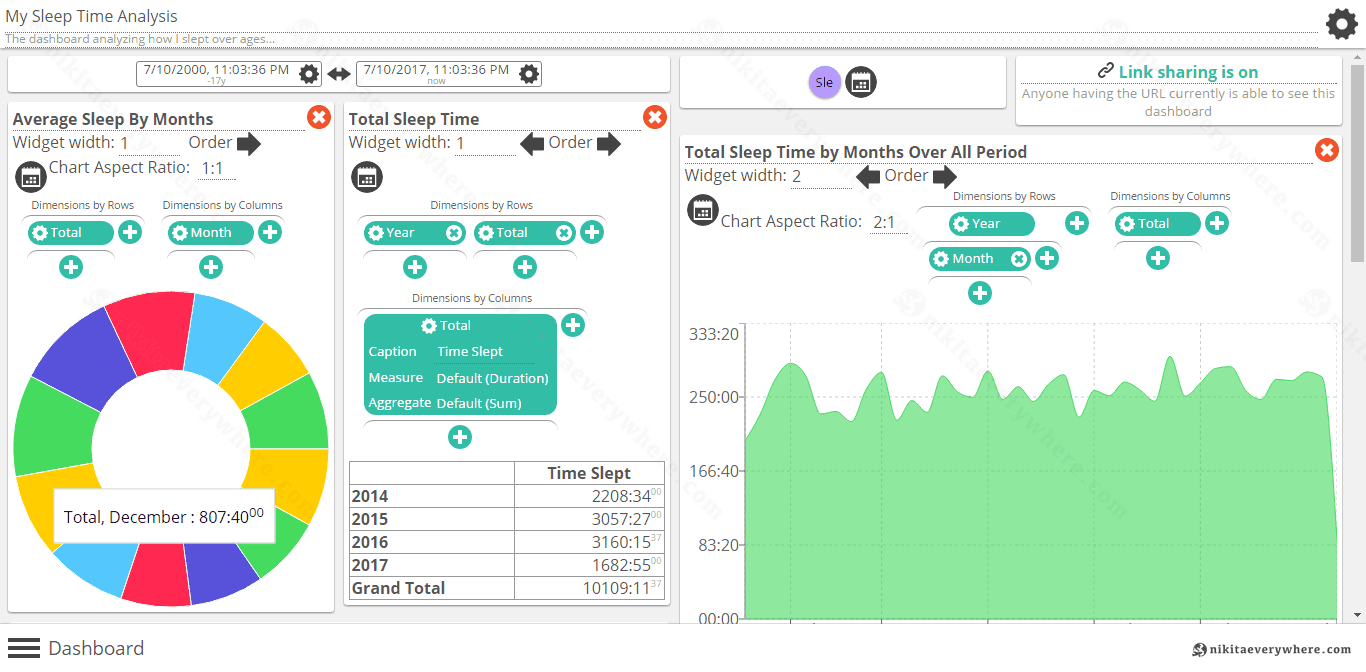Close the Total Sleep Time widget

pyautogui.click(x=654, y=118)
